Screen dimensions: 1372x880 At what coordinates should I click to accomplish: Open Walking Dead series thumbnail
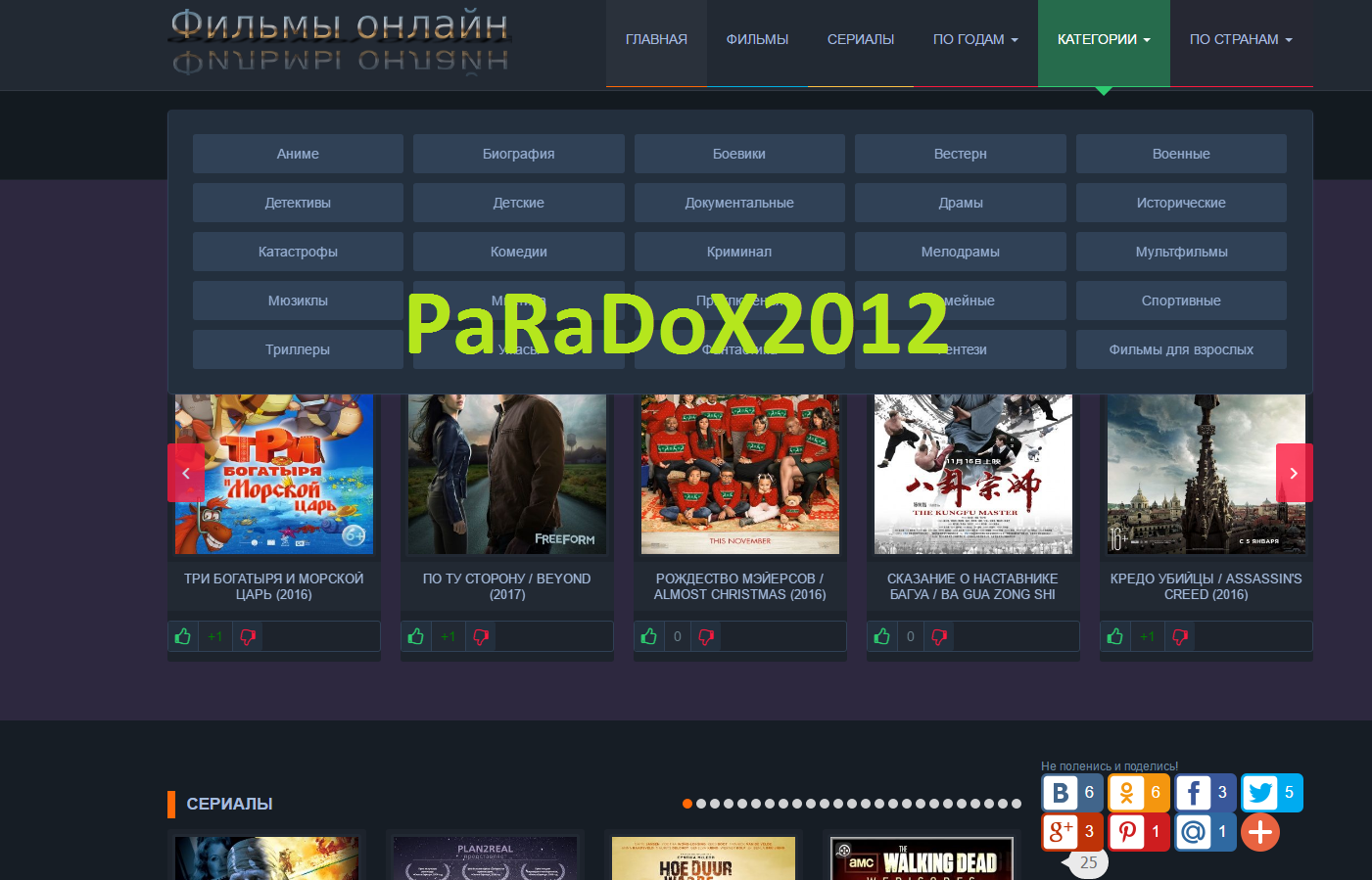[x=921, y=858]
